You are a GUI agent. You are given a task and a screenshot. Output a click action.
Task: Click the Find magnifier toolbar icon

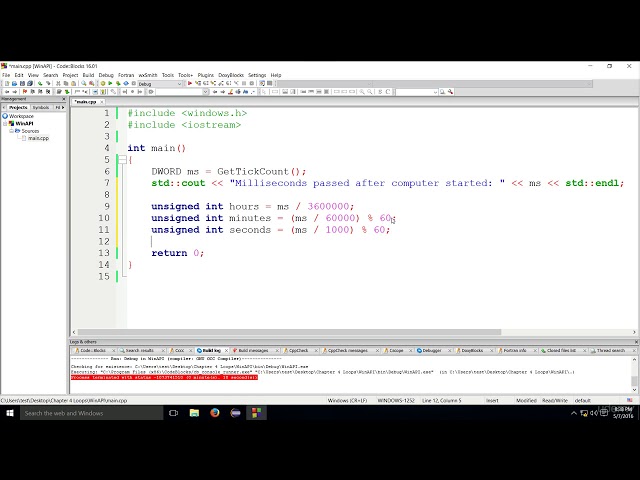[84, 84]
